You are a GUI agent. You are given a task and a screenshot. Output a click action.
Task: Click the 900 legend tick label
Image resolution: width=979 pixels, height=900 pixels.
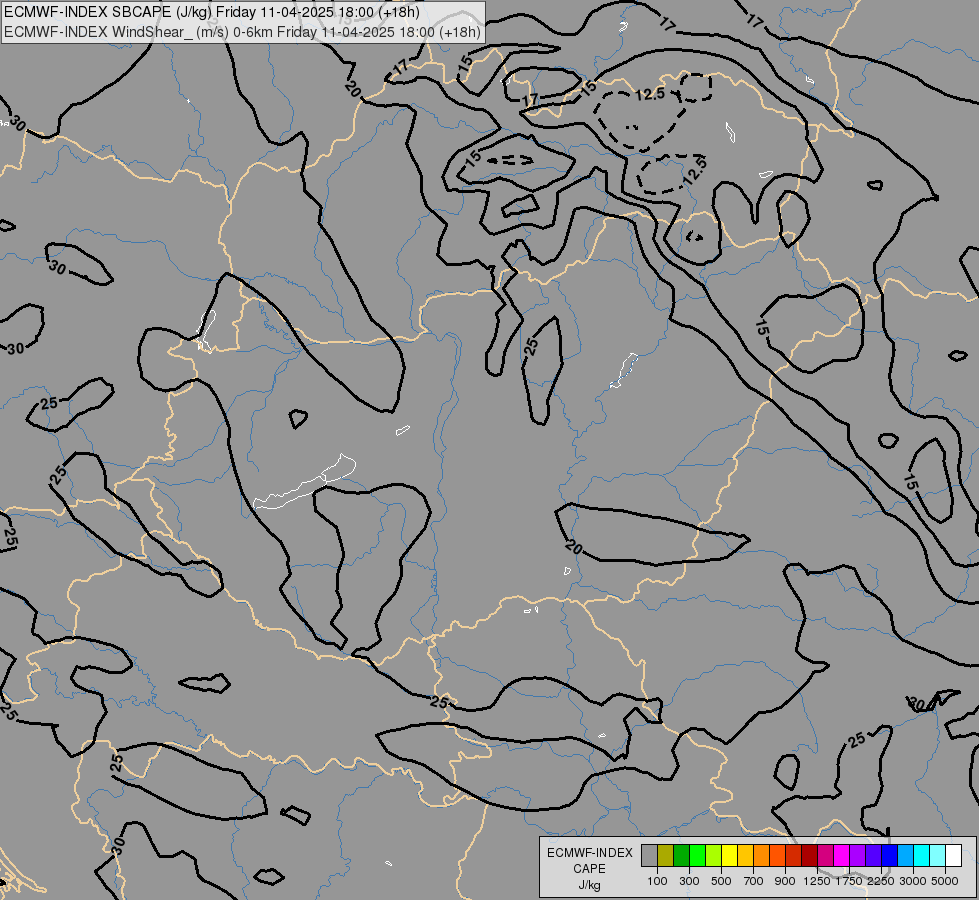tap(785, 881)
